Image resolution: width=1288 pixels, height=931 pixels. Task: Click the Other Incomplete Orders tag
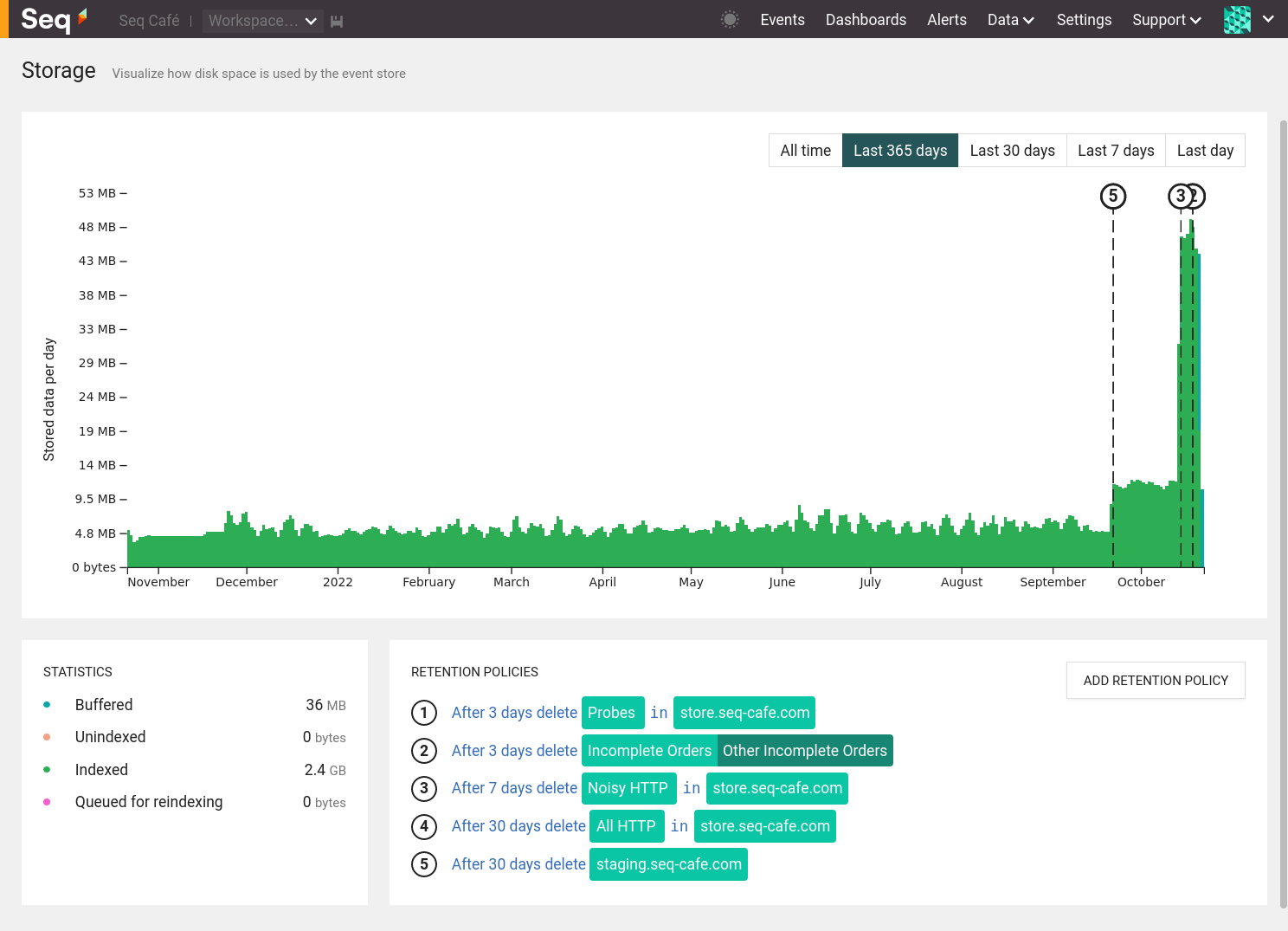pyautogui.click(x=805, y=751)
